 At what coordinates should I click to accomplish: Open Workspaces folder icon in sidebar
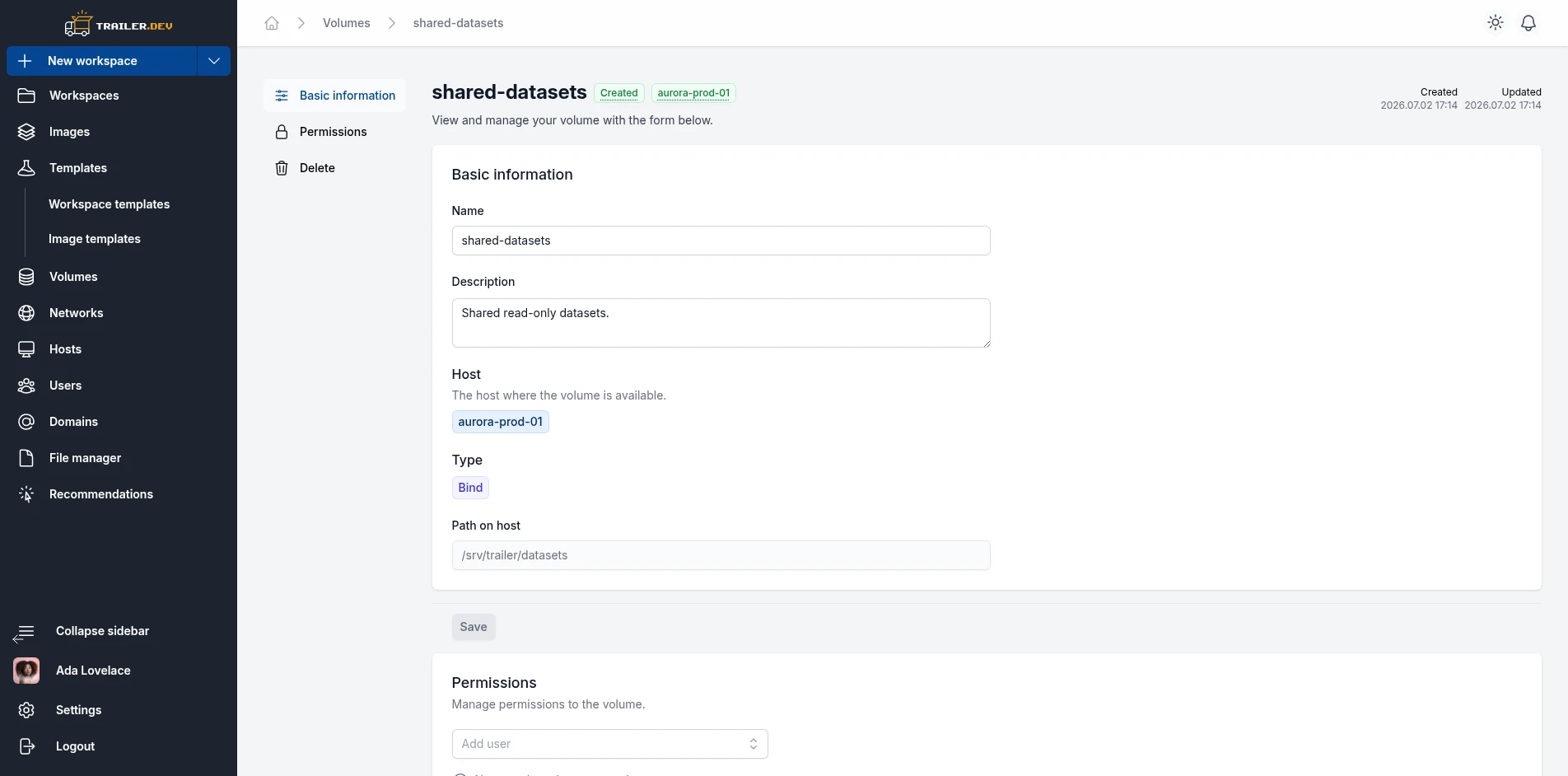tap(26, 96)
